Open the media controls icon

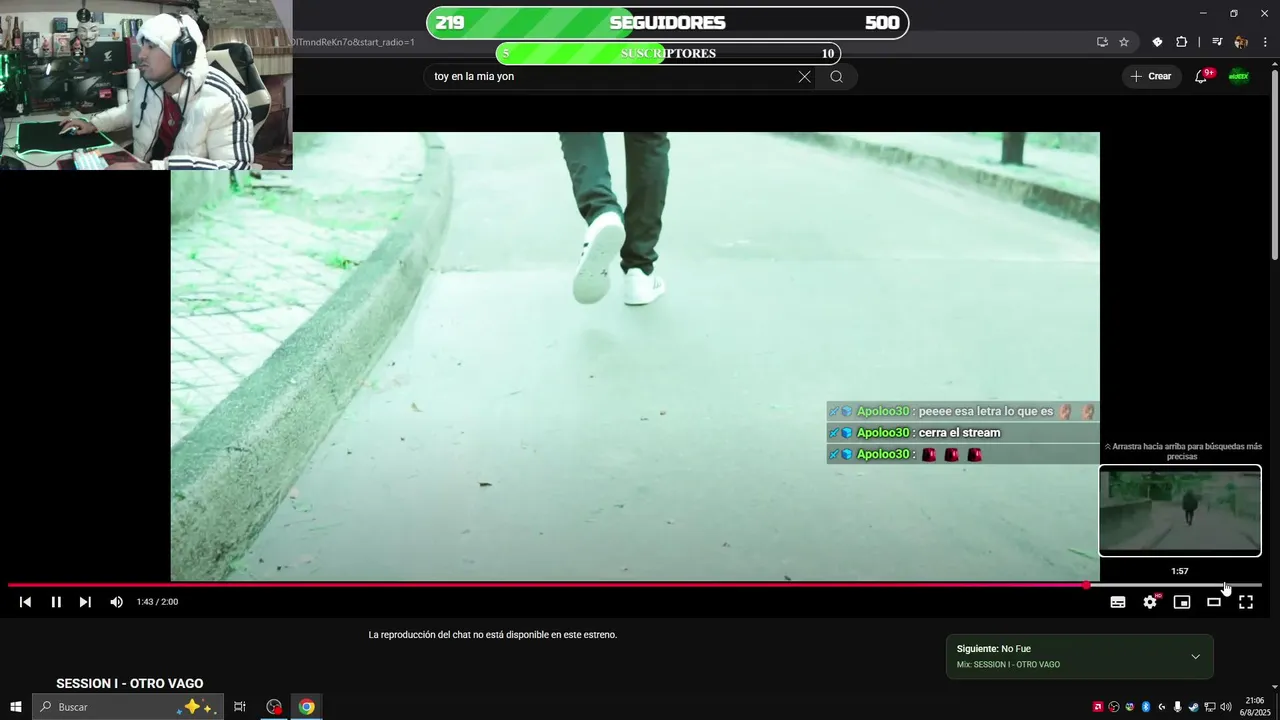tap(1217, 42)
